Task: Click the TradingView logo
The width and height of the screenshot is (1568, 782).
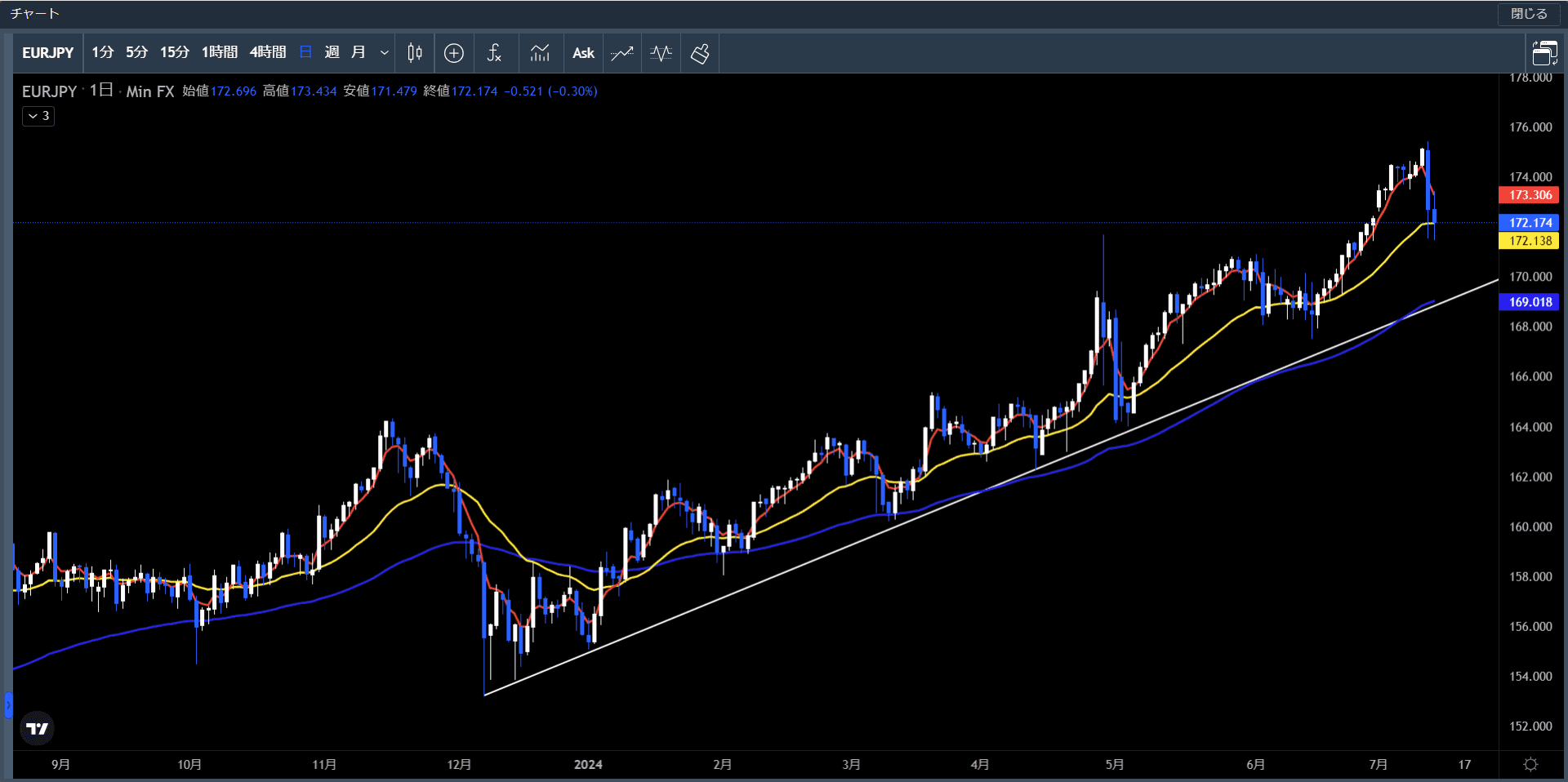Action: [x=37, y=728]
